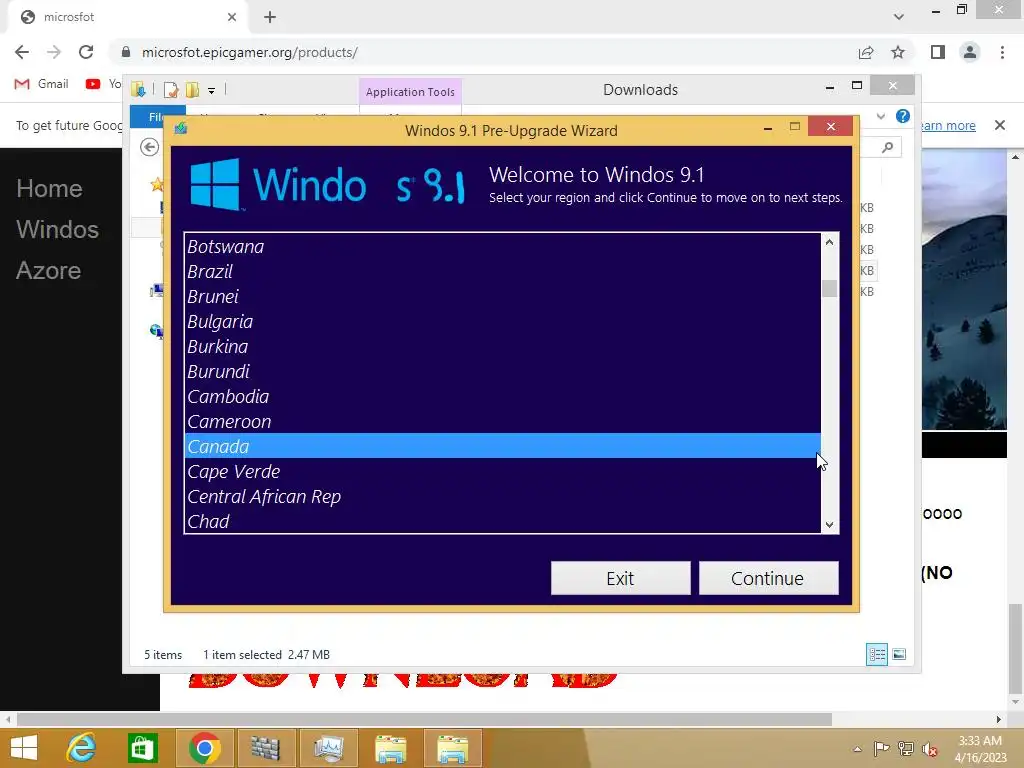Viewport: 1024px width, 768px height.
Task: Click the Exit button in the wizard
Action: click(620, 578)
